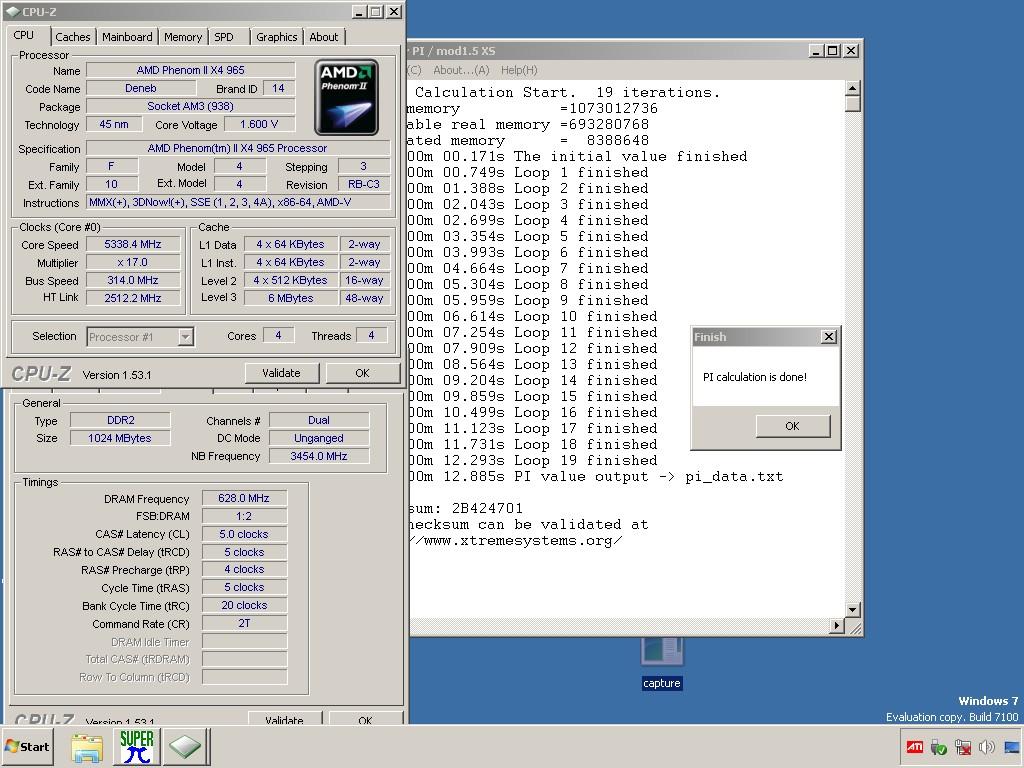Viewport: 1024px width, 768px height.
Task: Click the DRAM Frequency value 628.0 MHz
Action: pyautogui.click(x=244, y=498)
